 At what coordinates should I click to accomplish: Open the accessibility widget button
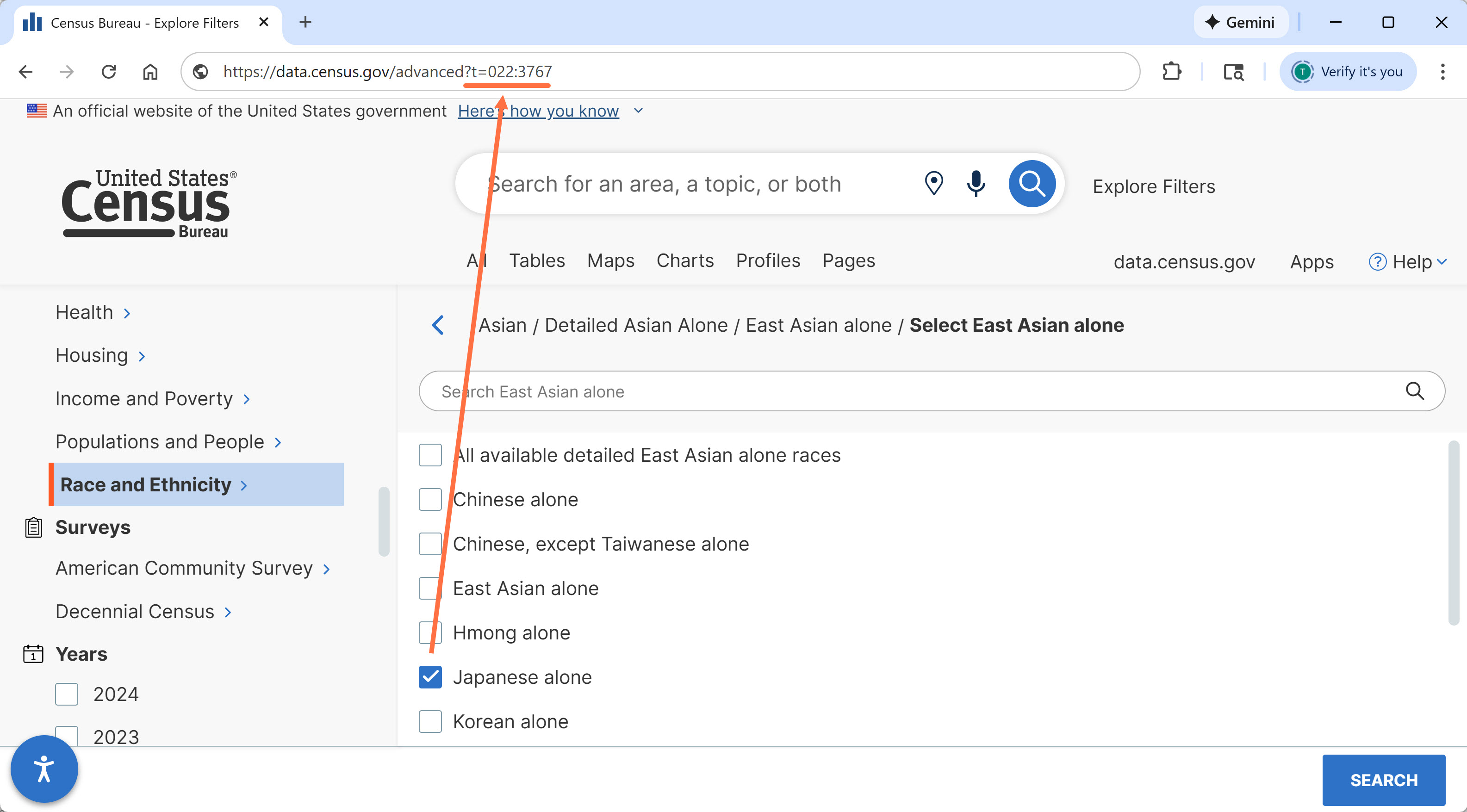[x=44, y=769]
